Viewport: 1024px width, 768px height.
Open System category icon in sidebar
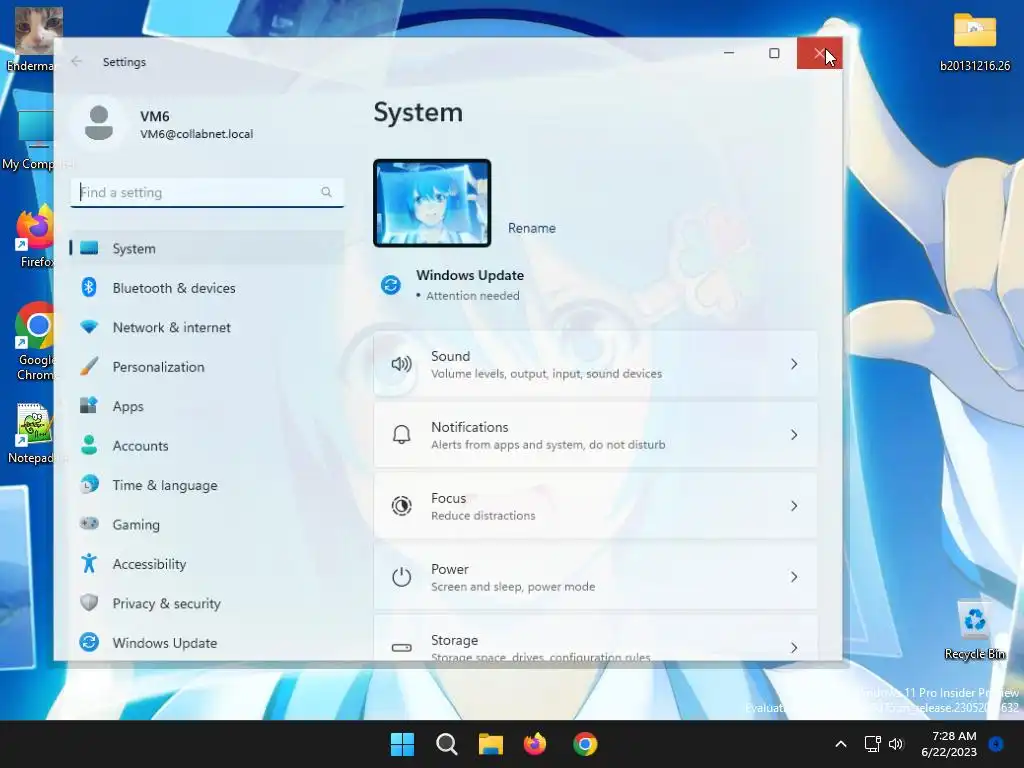point(89,248)
